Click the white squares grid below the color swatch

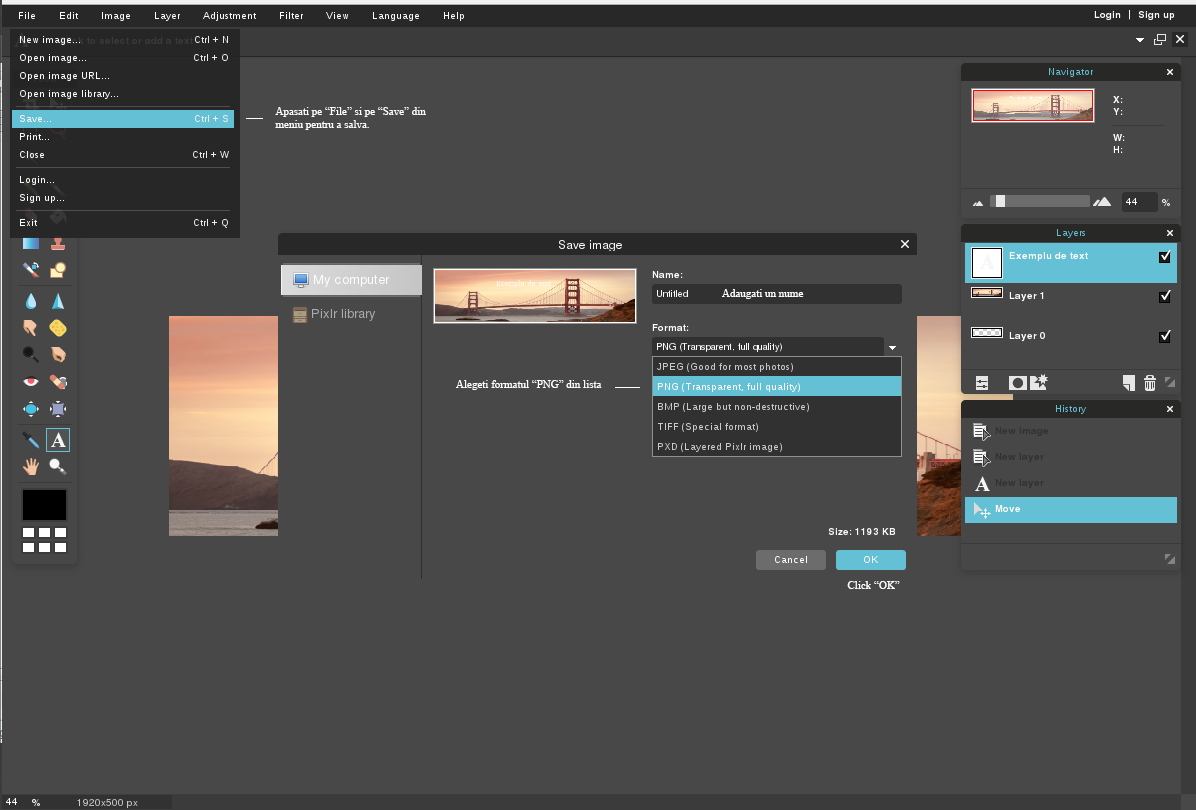point(44,540)
